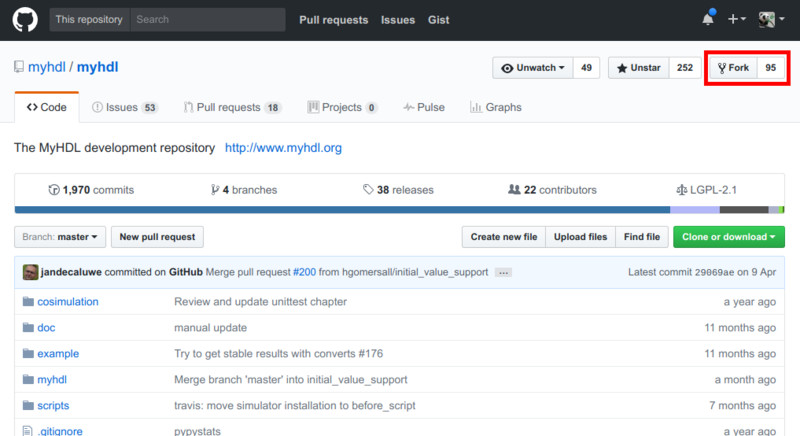Click the GitHub Octocat logo
800x436 pixels.
(x=25, y=20)
